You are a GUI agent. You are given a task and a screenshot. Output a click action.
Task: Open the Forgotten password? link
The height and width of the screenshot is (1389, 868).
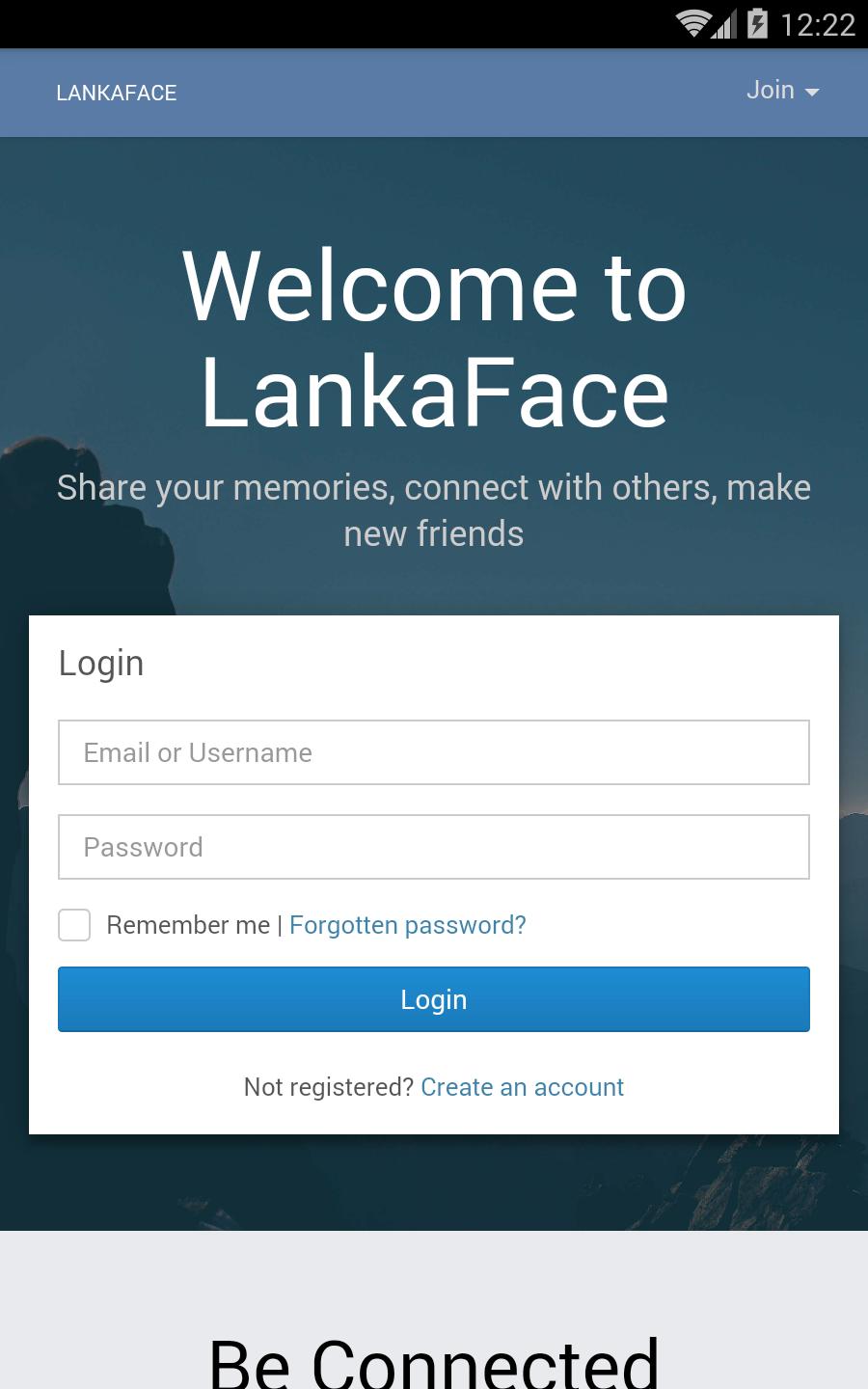tap(408, 925)
